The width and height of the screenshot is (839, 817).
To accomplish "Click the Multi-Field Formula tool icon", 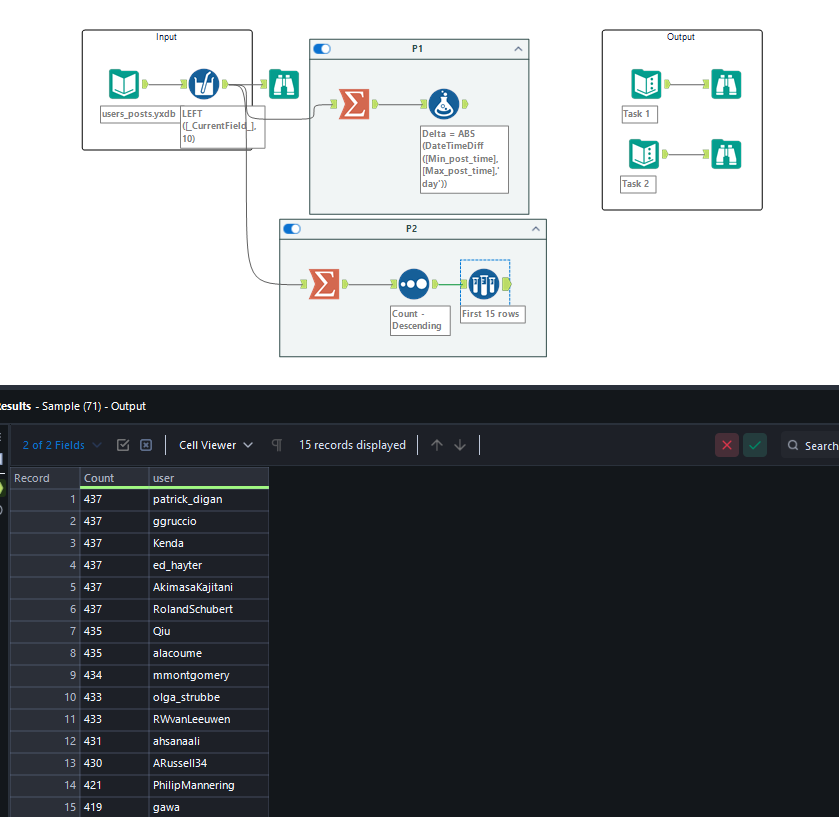I will click(204, 85).
